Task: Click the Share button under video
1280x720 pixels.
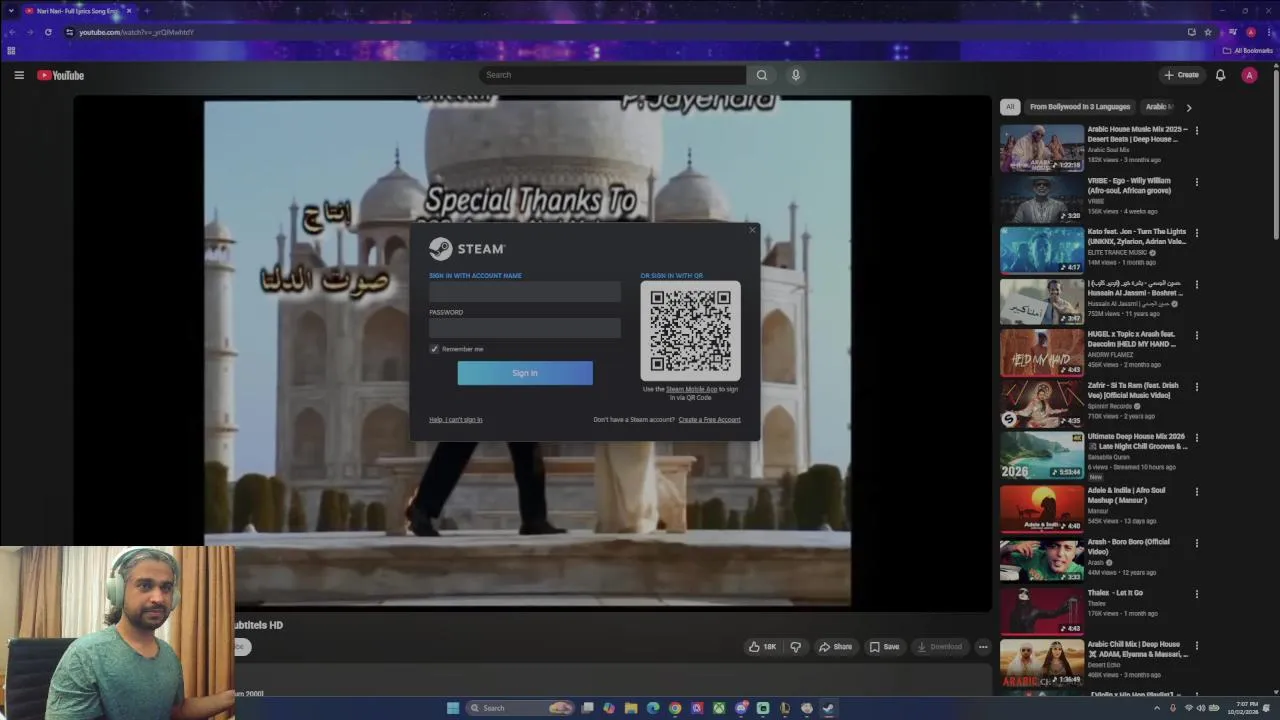Action: point(836,647)
